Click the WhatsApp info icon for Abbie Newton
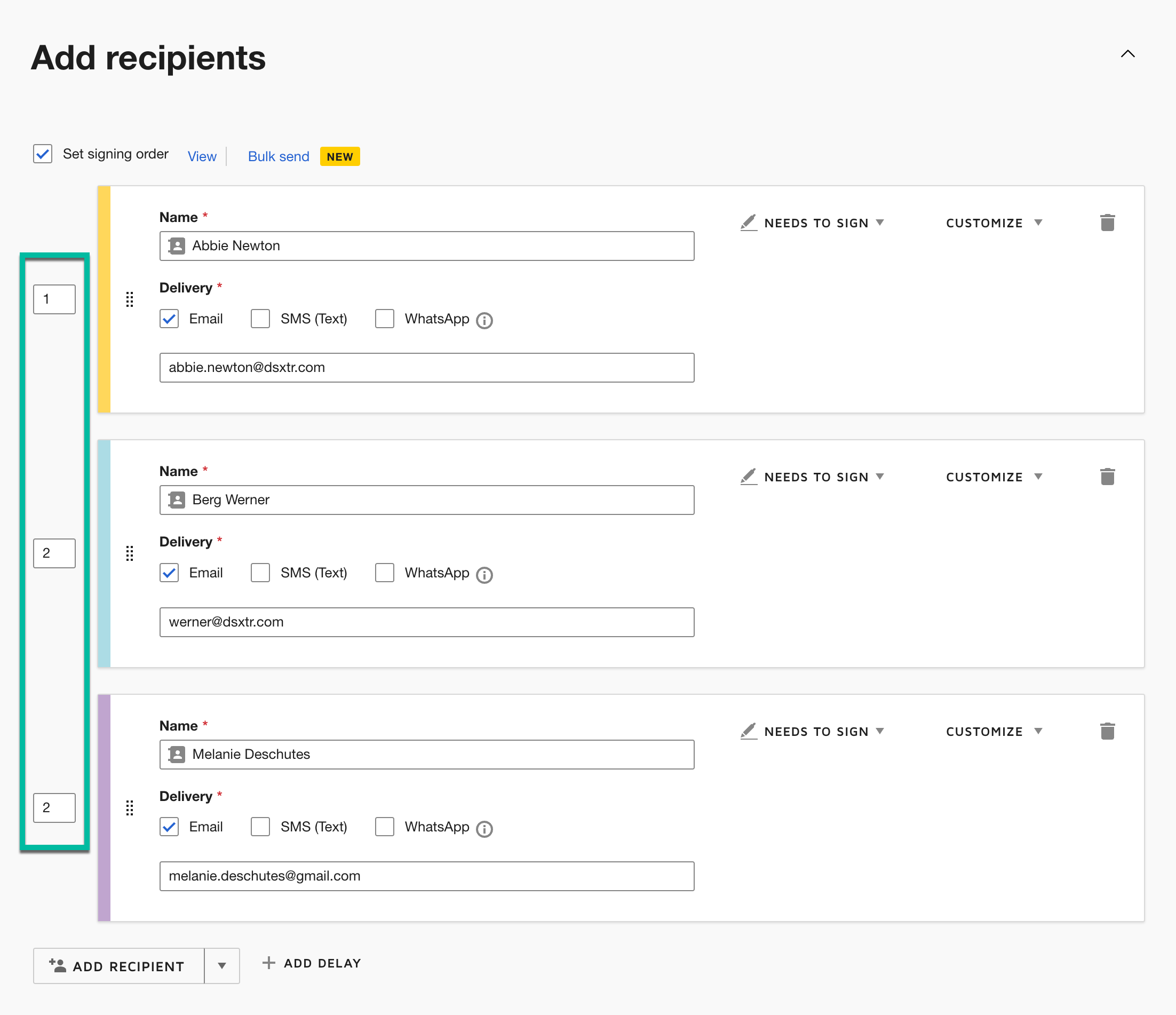The height and width of the screenshot is (1015, 1176). click(x=484, y=321)
